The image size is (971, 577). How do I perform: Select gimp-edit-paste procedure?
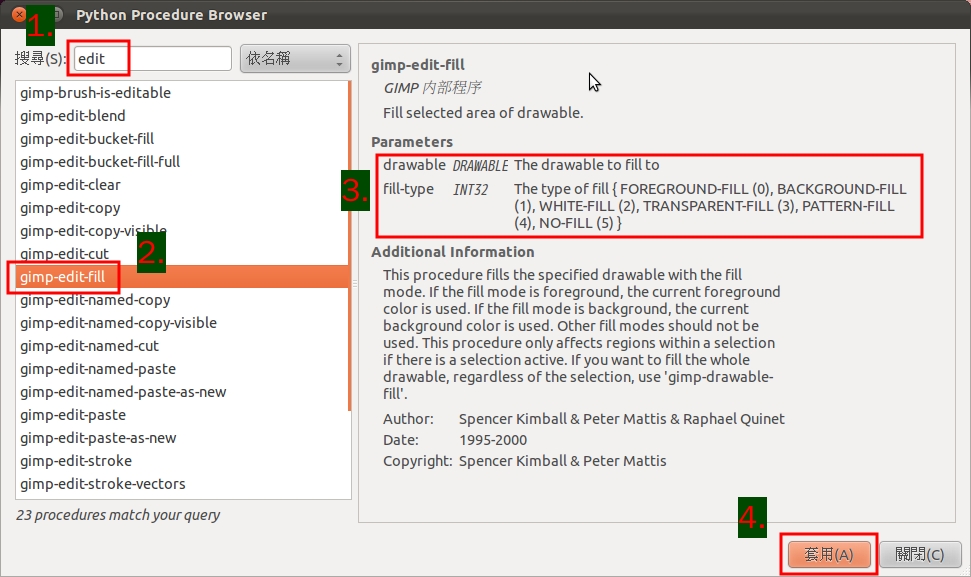(182, 415)
